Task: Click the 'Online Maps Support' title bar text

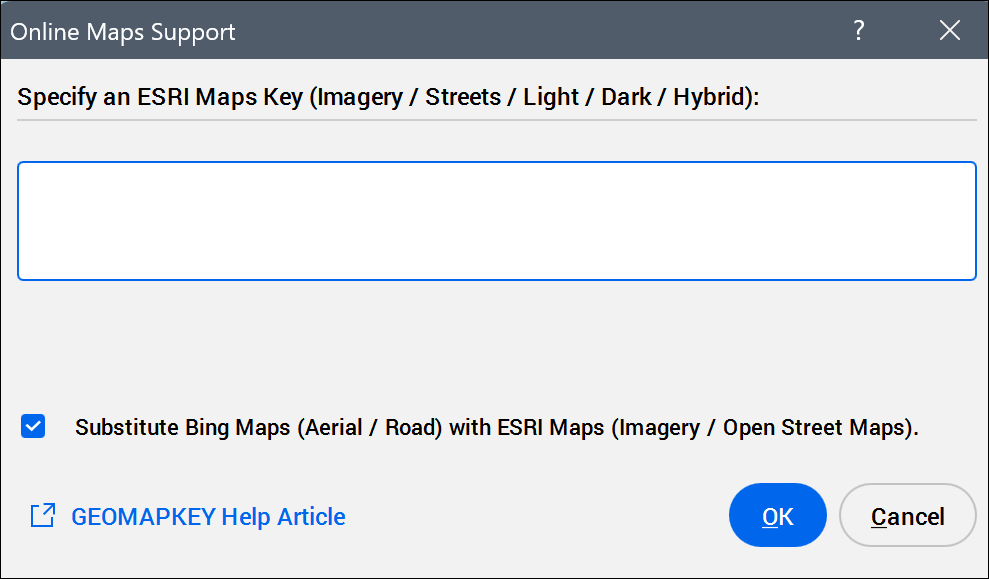Action: [123, 32]
